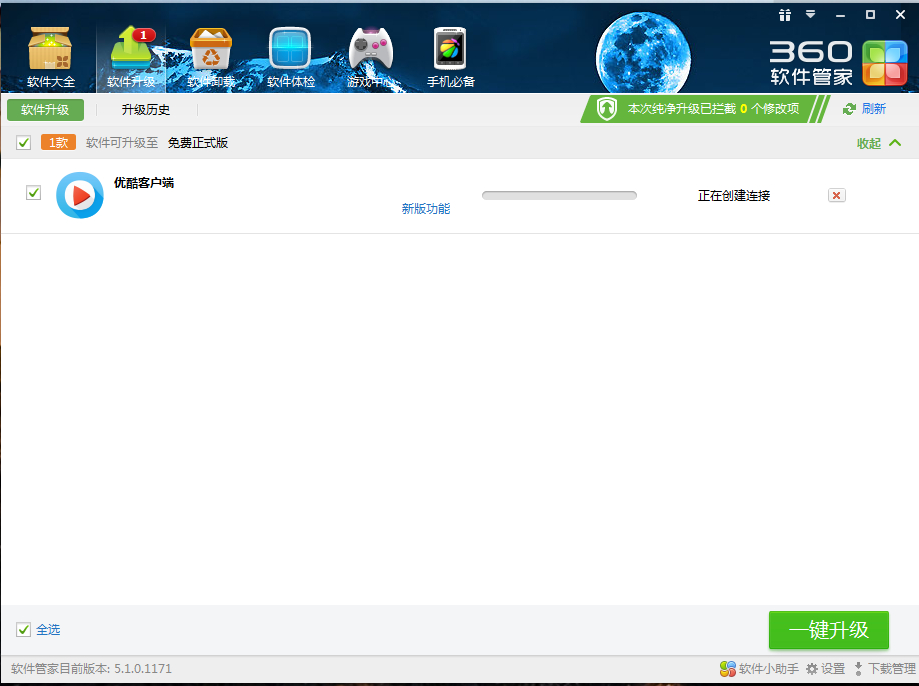Open 下载管理 download manager
The width and height of the screenshot is (919, 686).
[884, 668]
